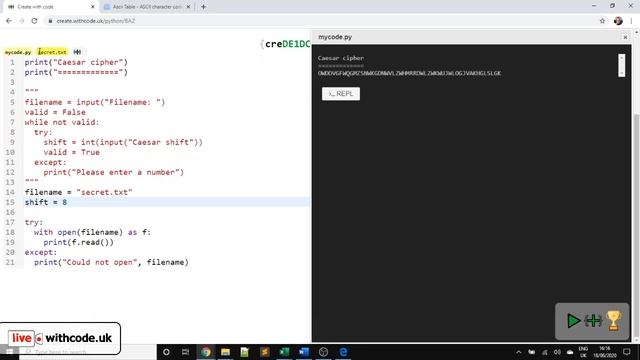Open File Explorer from the taskbar
Image resolution: width=640 pixels, height=360 pixels.
[225, 352]
